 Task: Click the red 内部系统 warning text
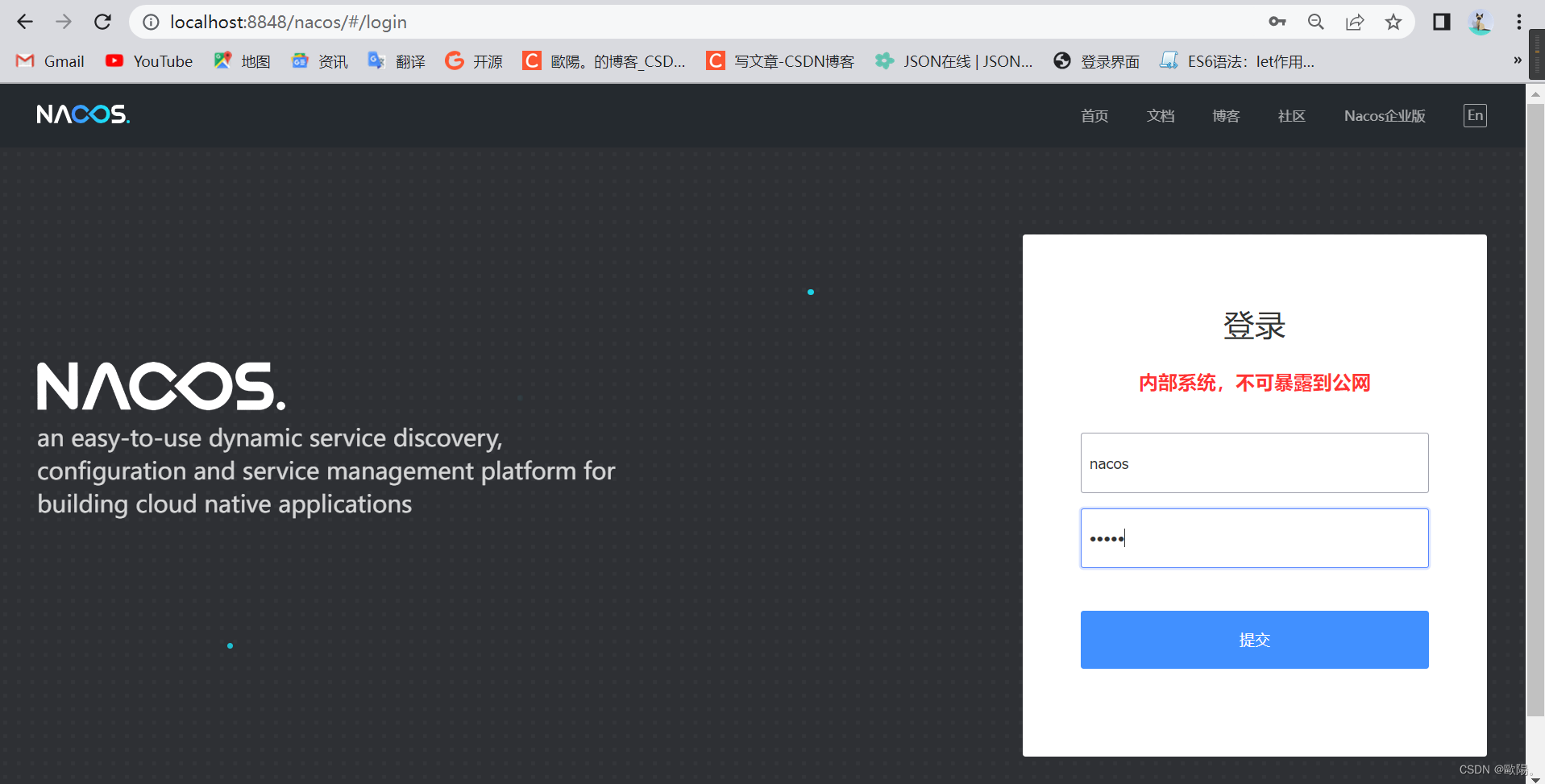(x=1254, y=383)
